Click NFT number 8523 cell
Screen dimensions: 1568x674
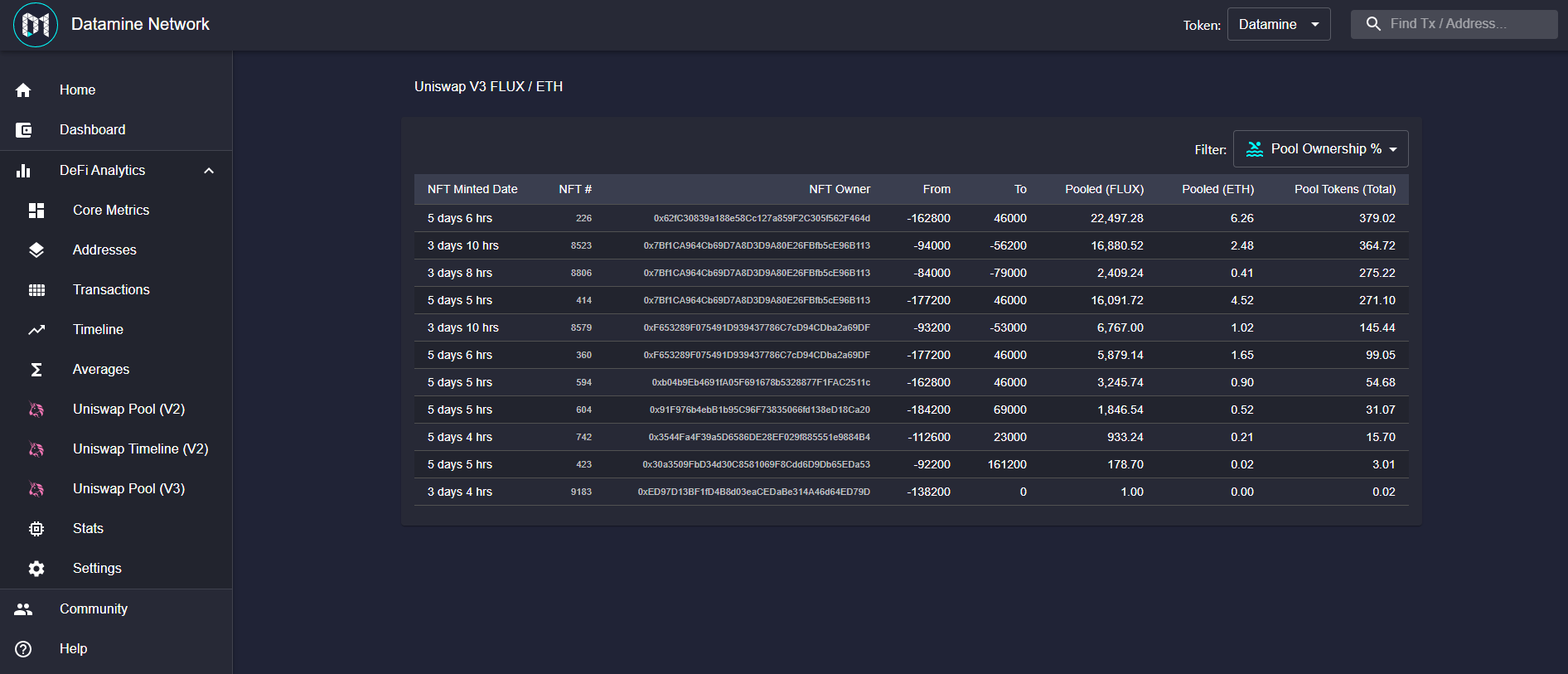581,246
